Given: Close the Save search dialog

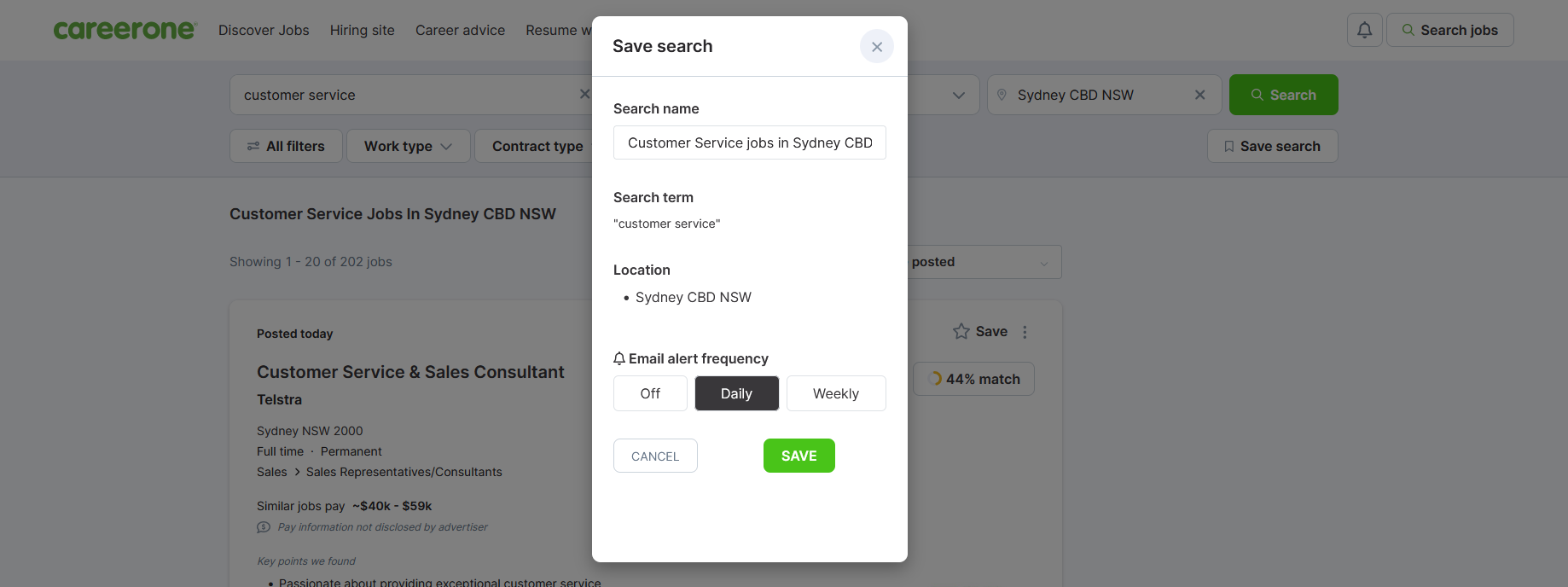Looking at the screenshot, I should click(x=876, y=46).
